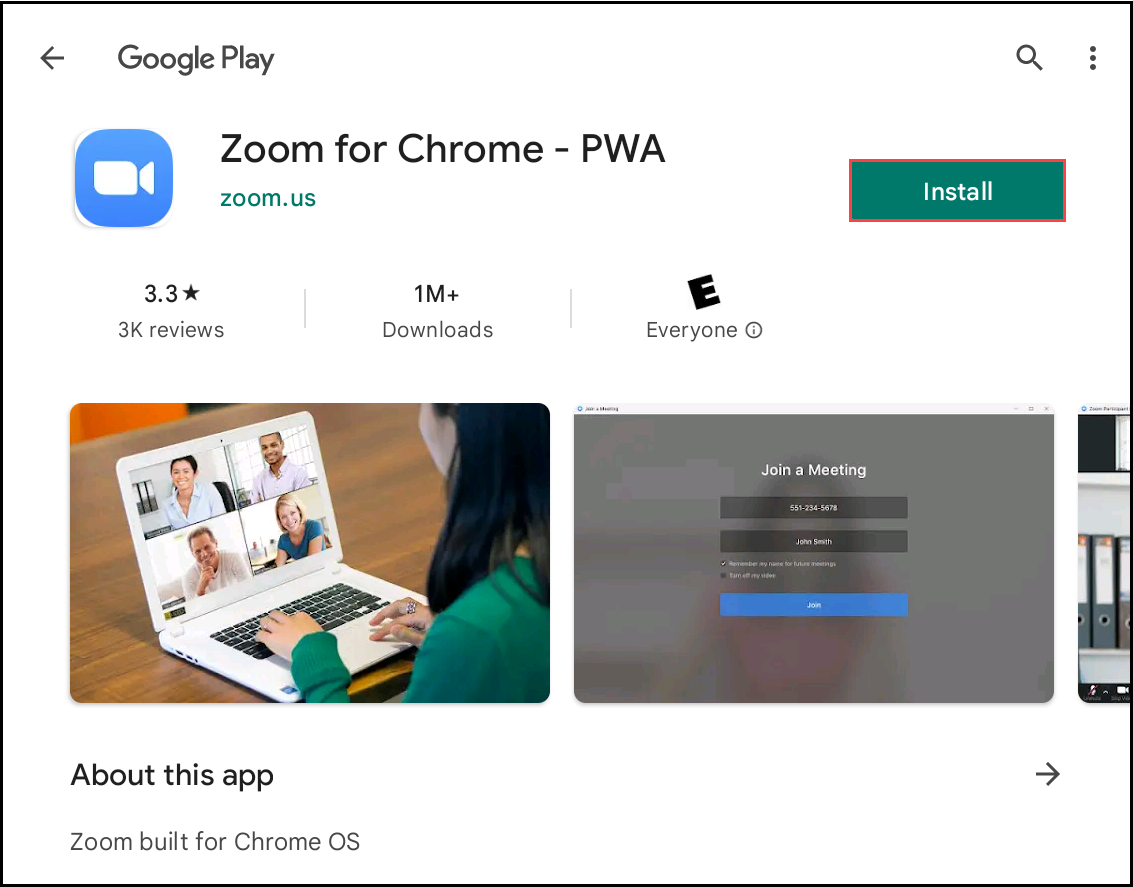
Task: Click the Zoom camera app icon
Action: [124, 178]
